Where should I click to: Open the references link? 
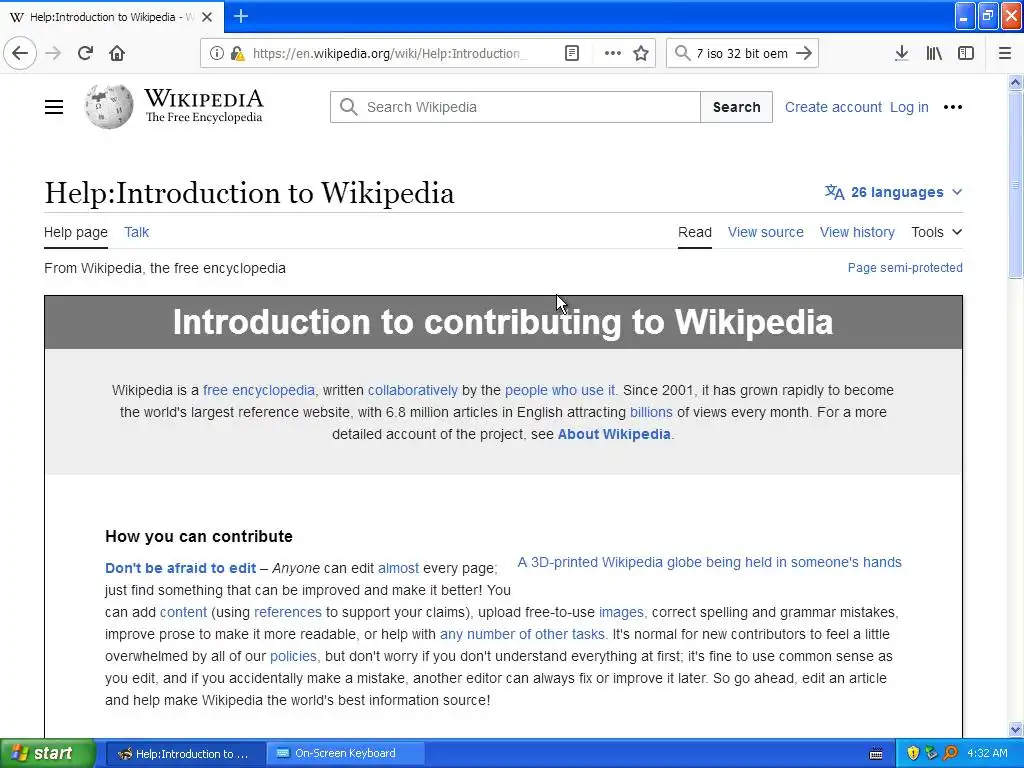point(288,612)
